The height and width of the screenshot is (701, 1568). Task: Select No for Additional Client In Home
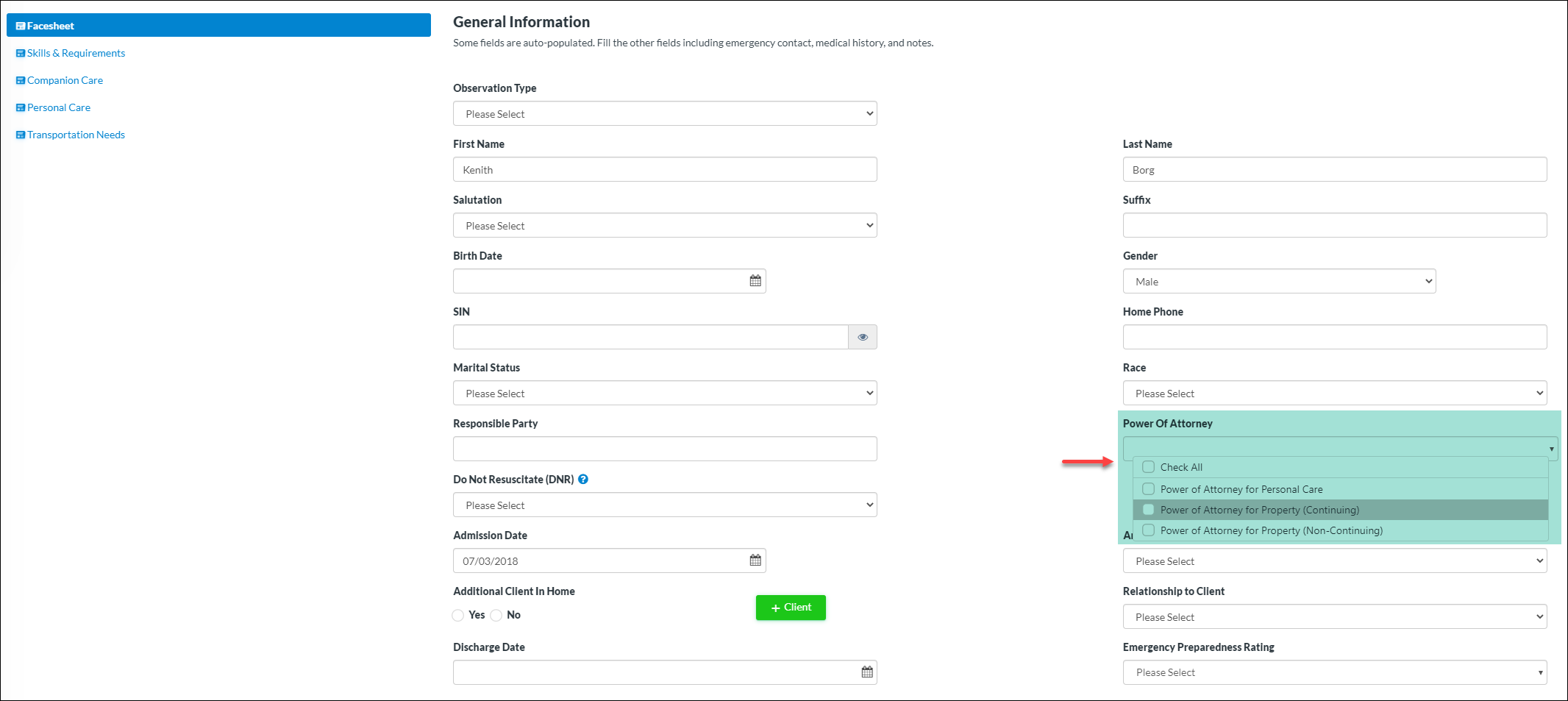click(x=496, y=615)
